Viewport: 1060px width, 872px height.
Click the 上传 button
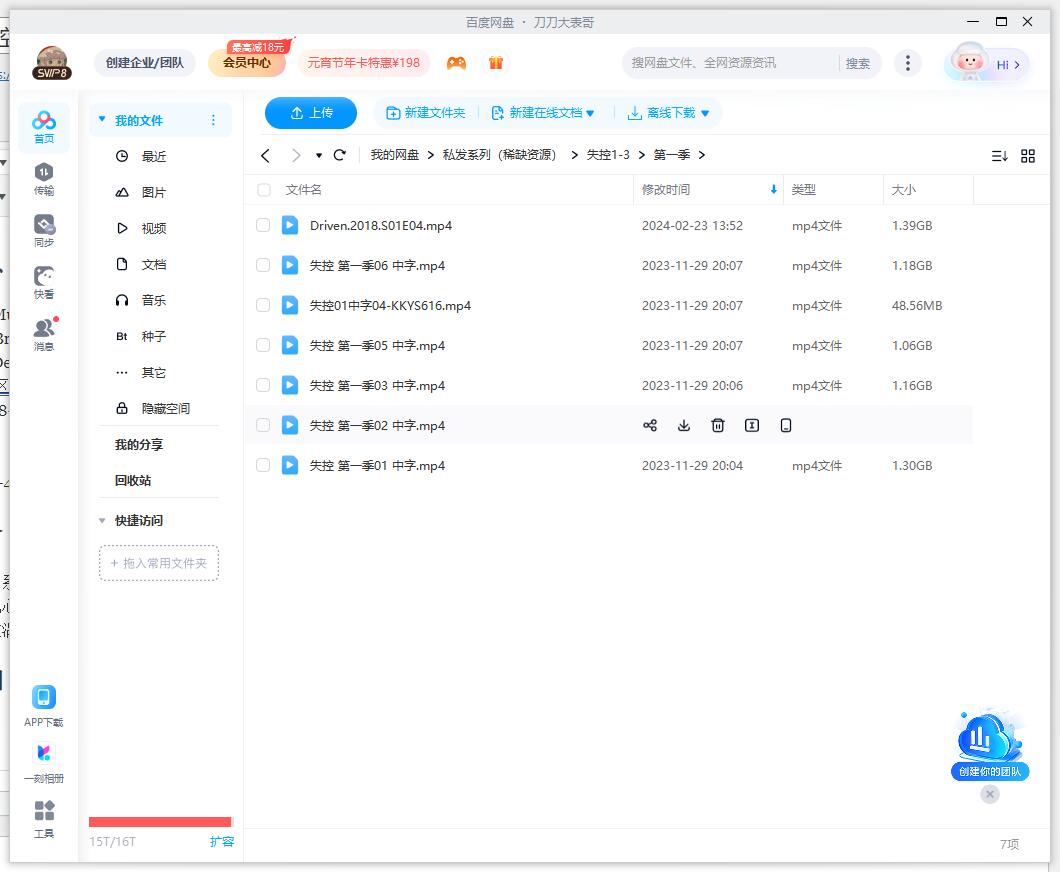click(x=310, y=113)
